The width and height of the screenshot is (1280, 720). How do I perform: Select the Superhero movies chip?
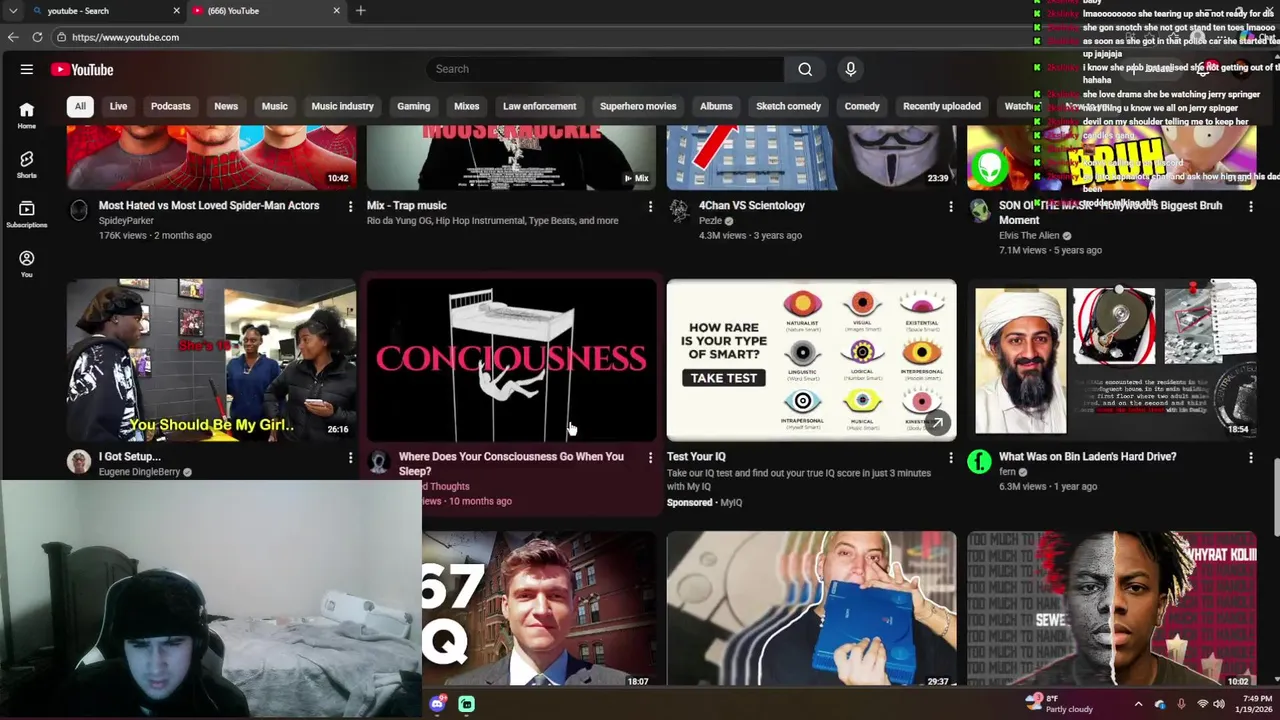pos(638,106)
